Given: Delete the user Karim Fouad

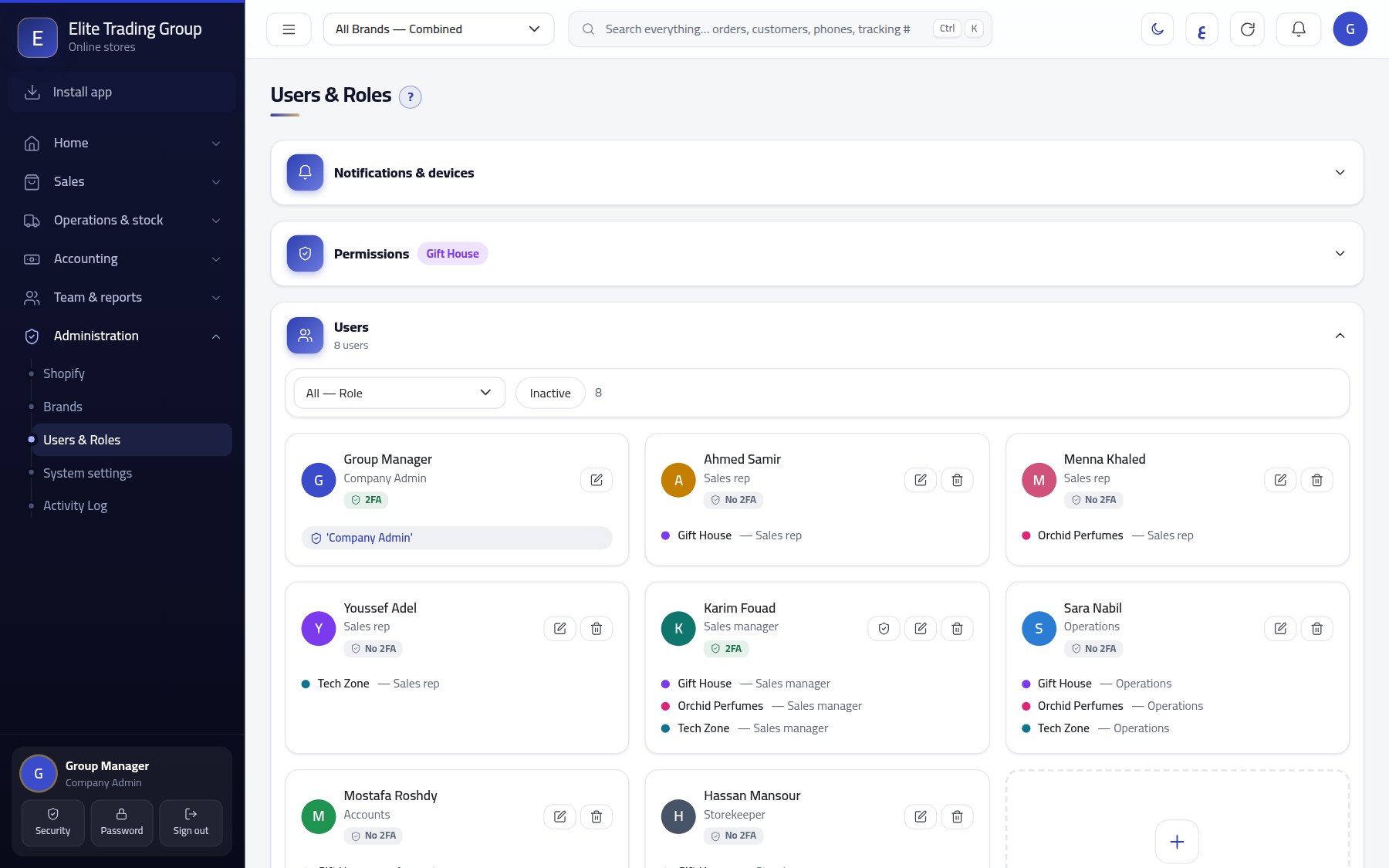Looking at the screenshot, I should pos(957,629).
